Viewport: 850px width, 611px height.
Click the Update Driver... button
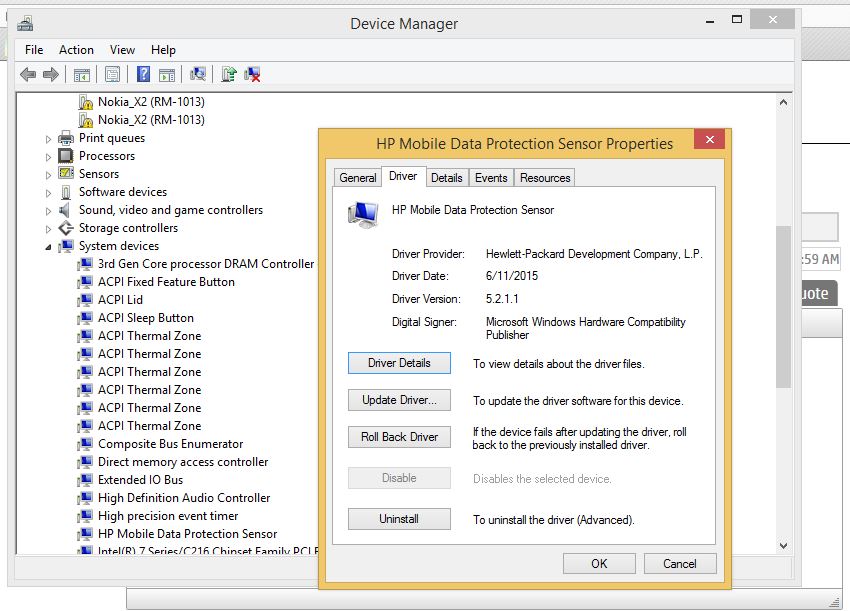(x=399, y=400)
